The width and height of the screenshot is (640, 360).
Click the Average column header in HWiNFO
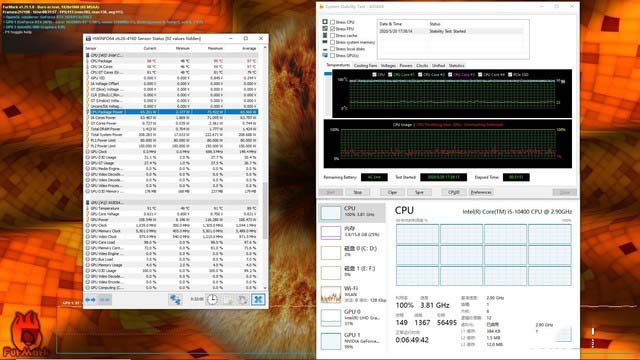[x=249, y=48]
